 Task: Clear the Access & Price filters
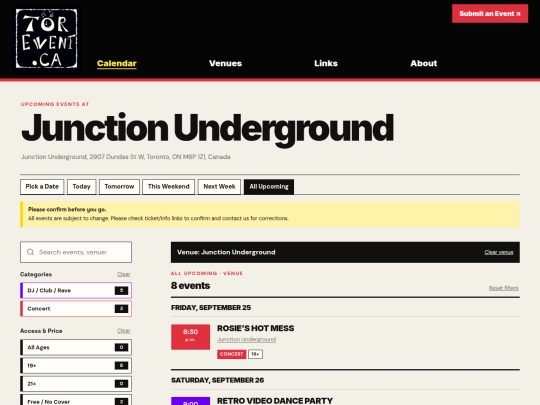click(x=123, y=331)
